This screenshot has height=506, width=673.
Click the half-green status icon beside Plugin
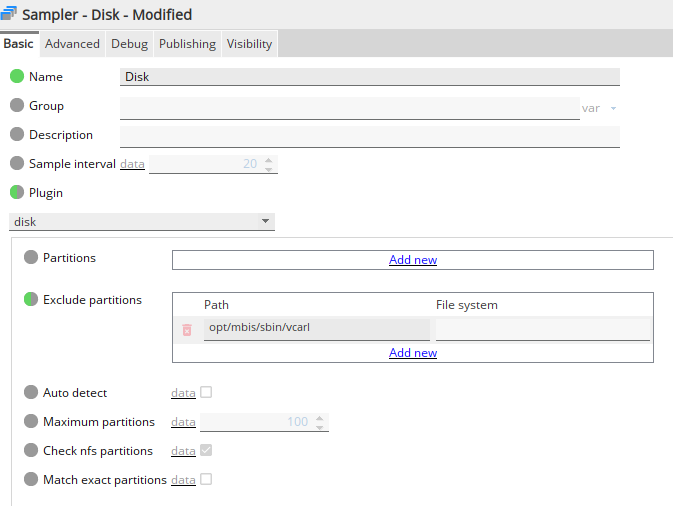(17, 193)
